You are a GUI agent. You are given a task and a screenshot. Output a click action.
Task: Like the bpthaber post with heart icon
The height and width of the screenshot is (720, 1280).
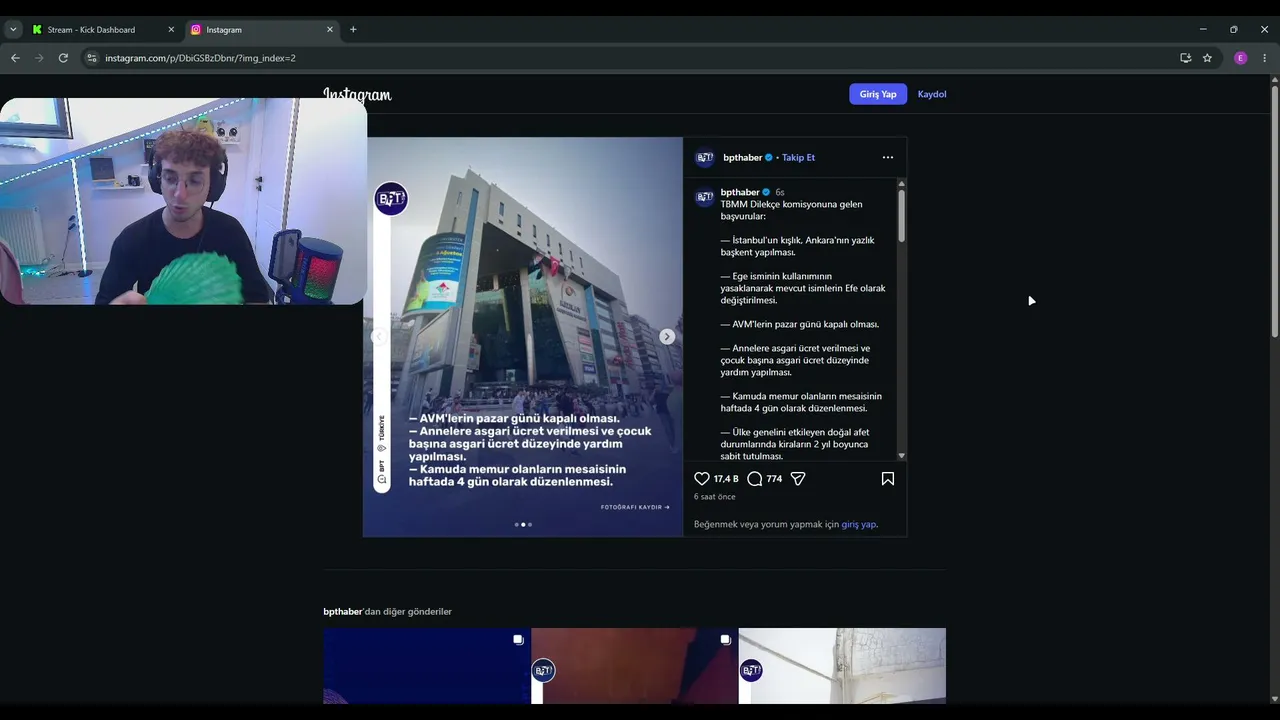702,479
